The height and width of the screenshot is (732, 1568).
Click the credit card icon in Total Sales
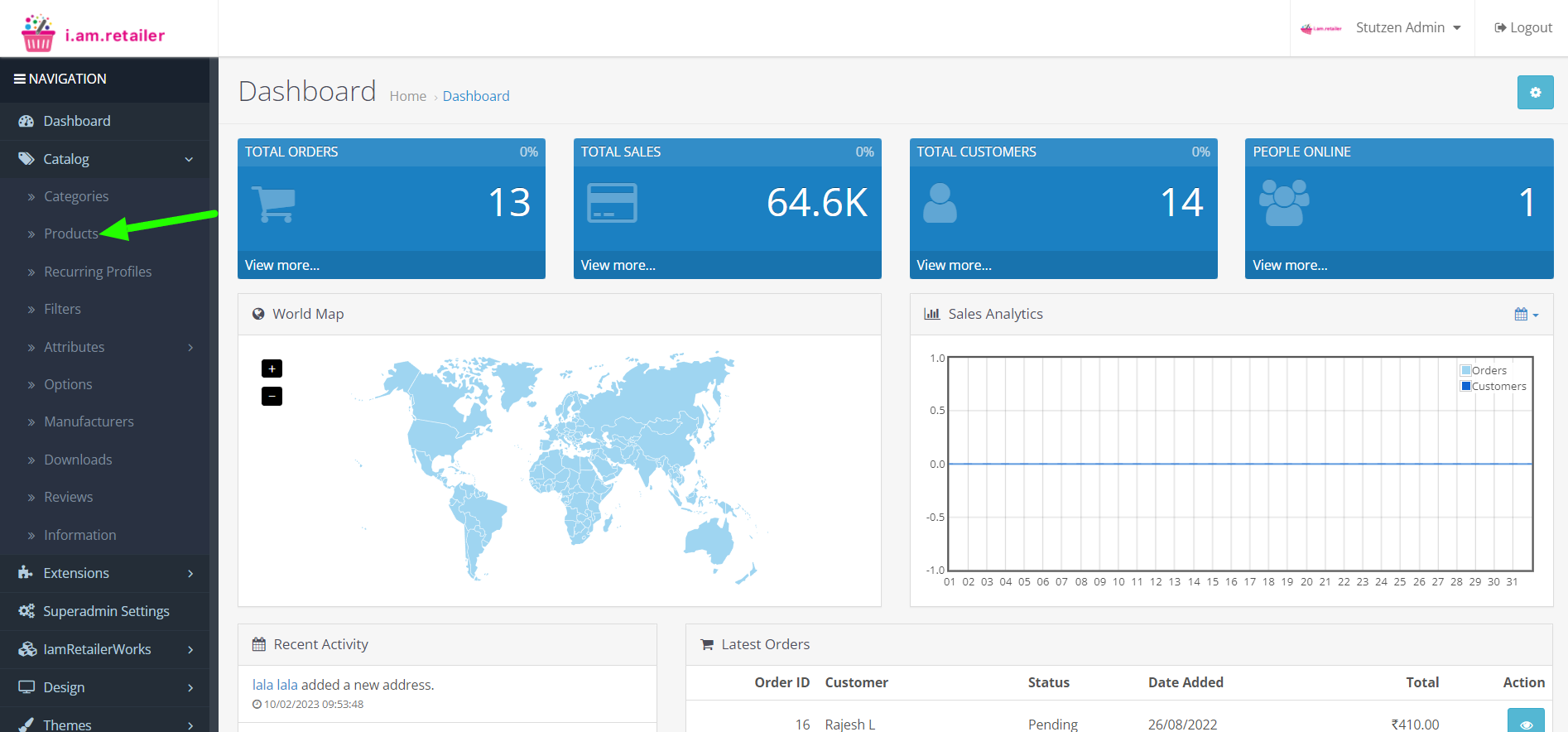click(612, 204)
